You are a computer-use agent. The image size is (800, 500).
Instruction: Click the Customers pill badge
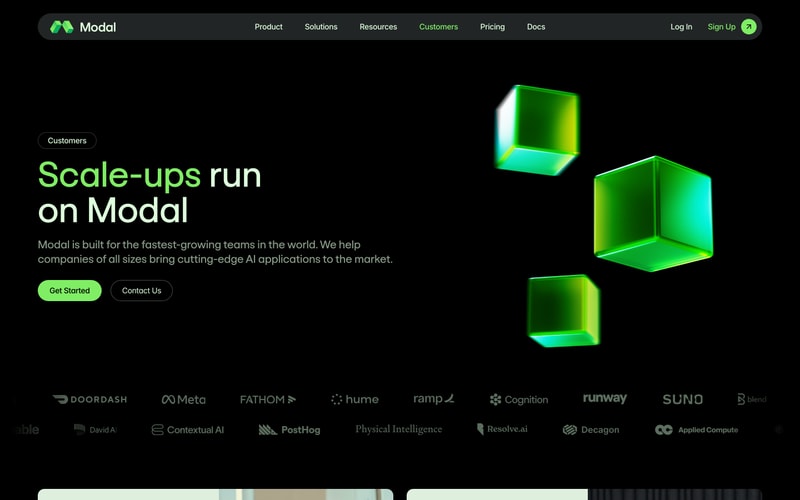tap(67, 141)
